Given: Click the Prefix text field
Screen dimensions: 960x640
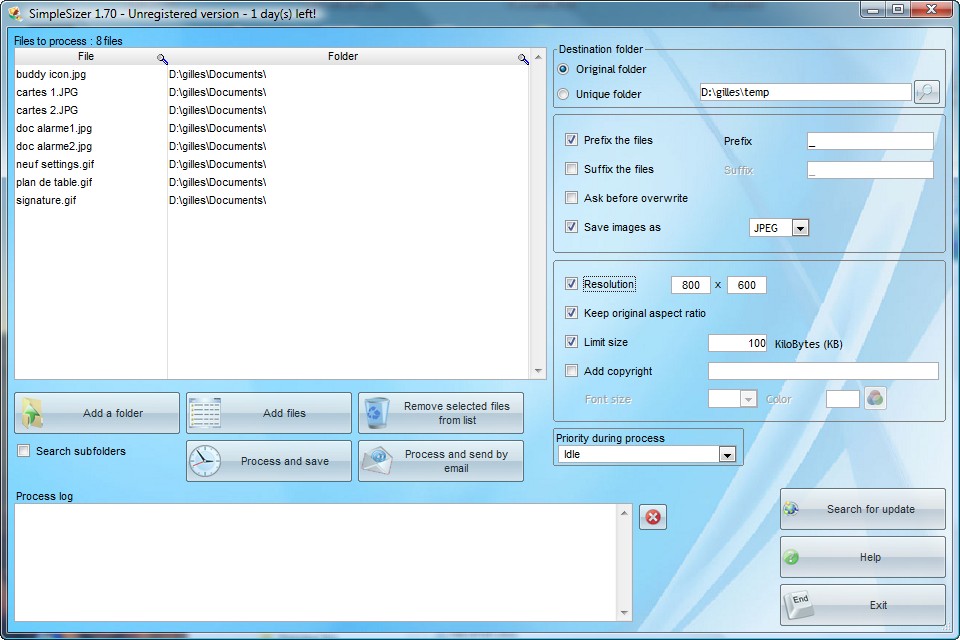Looking at the screenshot, I should point(870,141).
